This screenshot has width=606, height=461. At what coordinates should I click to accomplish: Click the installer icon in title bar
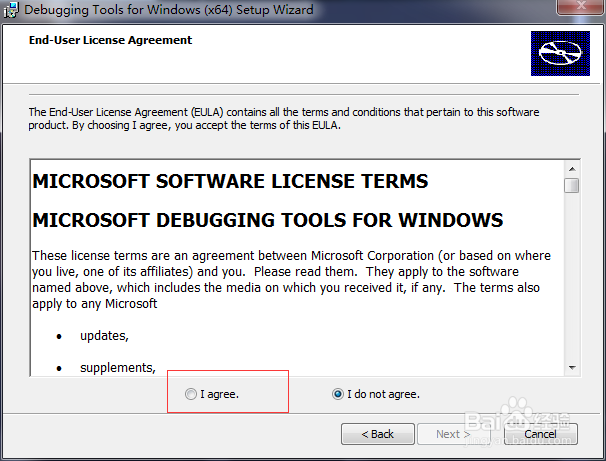(x=10, y=10)
